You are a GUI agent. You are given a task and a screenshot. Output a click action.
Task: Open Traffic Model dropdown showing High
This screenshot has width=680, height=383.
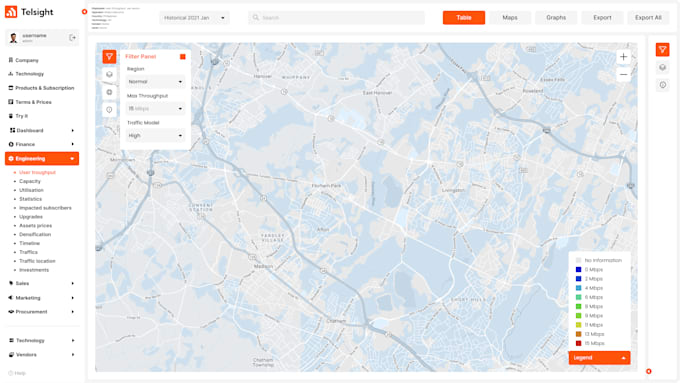[155, 136]
